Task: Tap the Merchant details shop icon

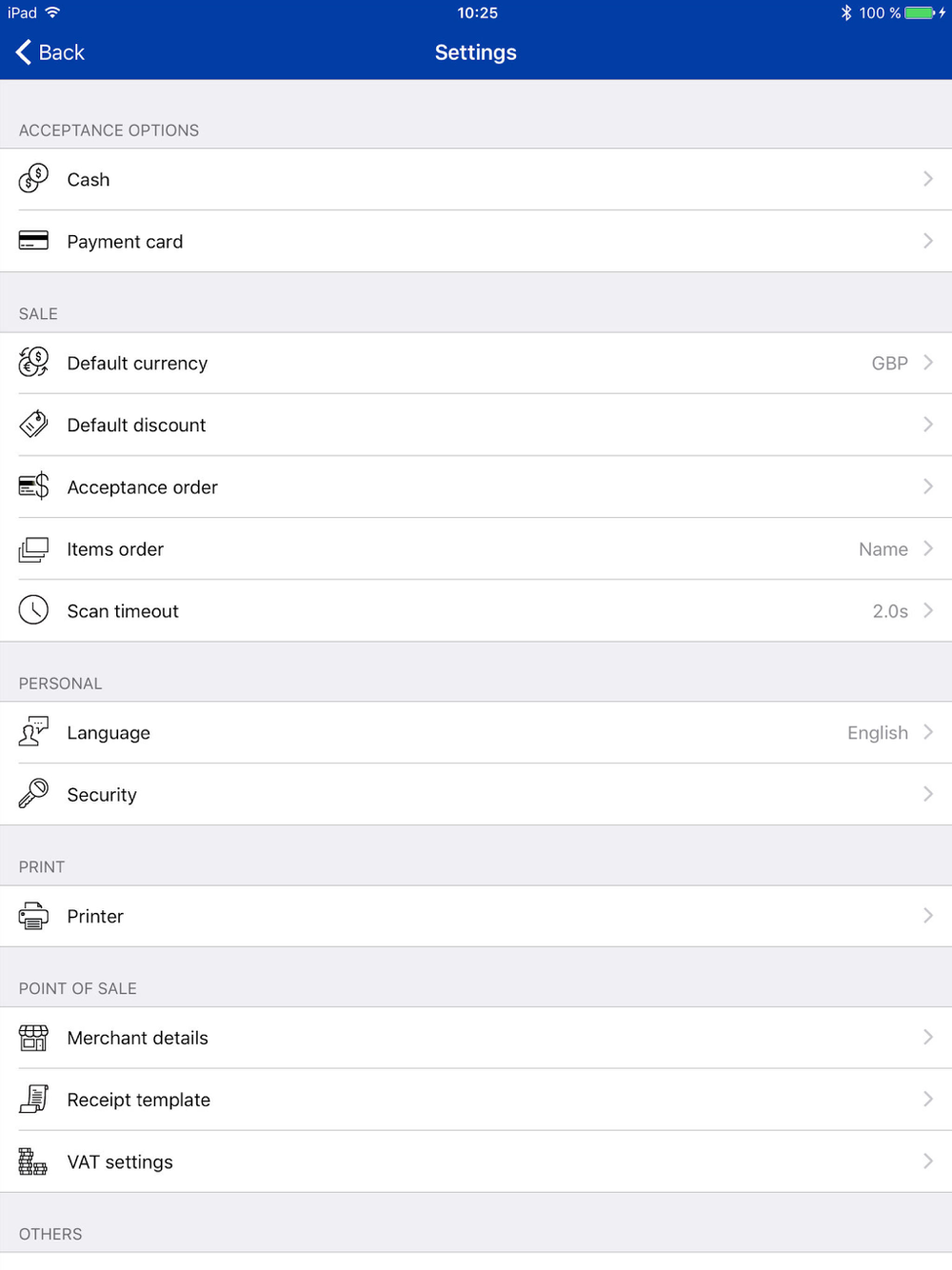Action: 33,1038
